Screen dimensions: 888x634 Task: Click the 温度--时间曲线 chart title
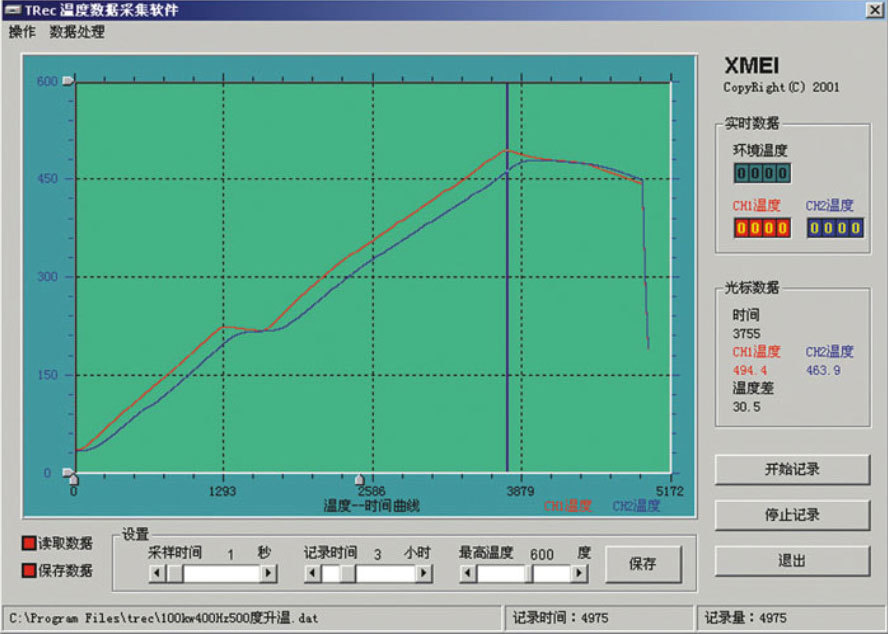click(x=371, y=505)
